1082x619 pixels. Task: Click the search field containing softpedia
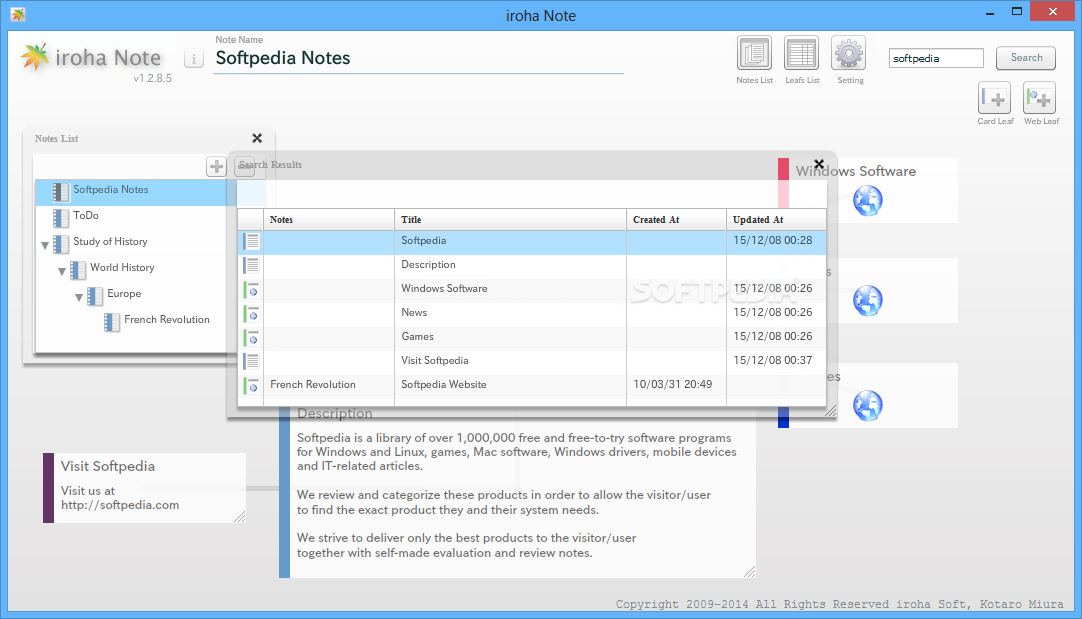pos(936,59)
